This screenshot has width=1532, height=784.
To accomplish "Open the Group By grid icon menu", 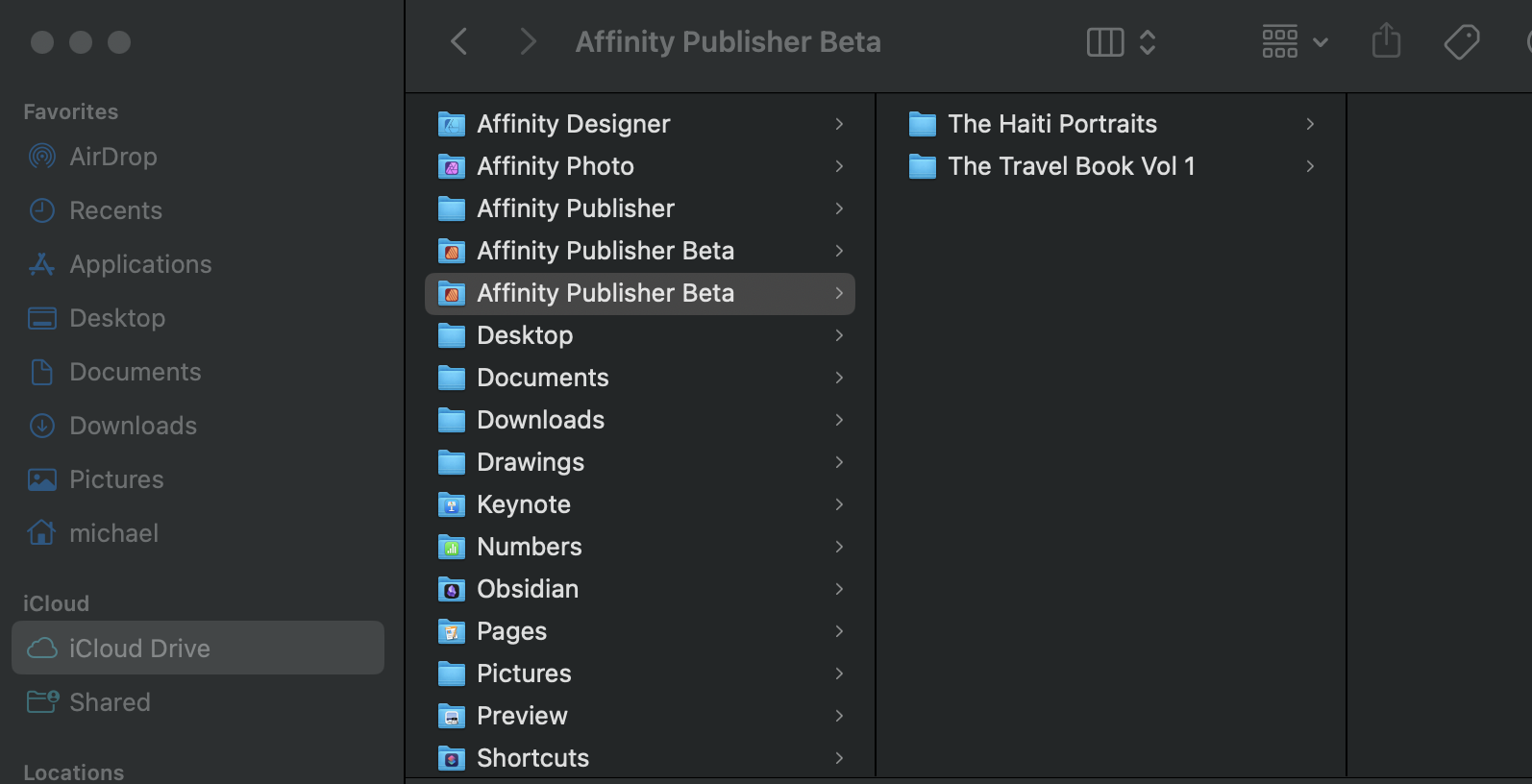I will (1295, 42).
